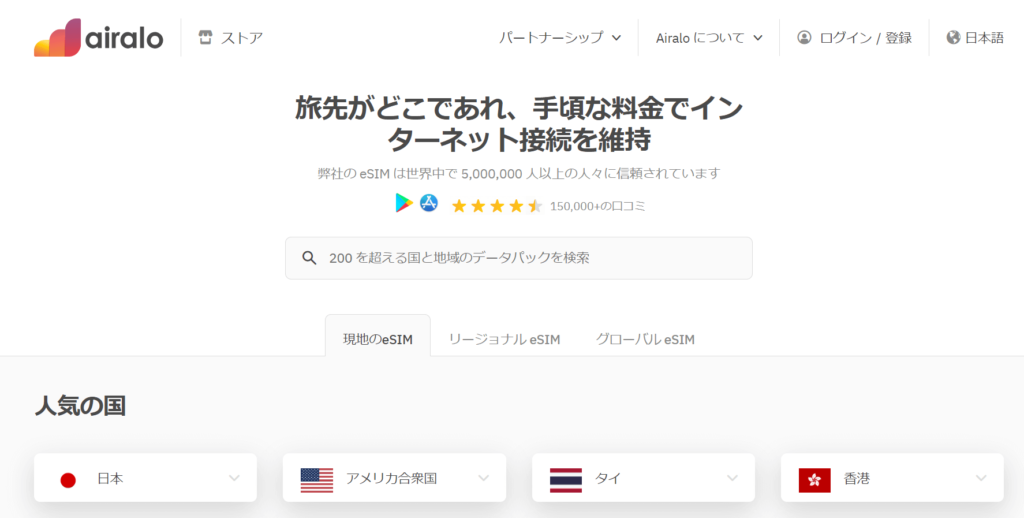This screenshot has width=1024, height=518.
Task: Click the search magnifier icon
Action: coord(310,257)
